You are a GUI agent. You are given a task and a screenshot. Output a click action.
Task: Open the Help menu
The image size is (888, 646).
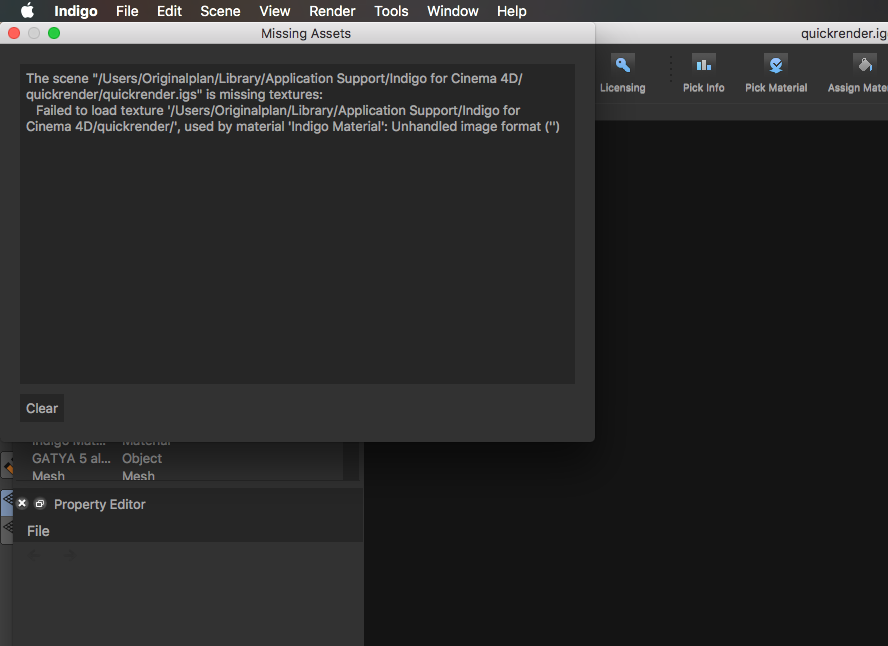click(x=511, y=11)
